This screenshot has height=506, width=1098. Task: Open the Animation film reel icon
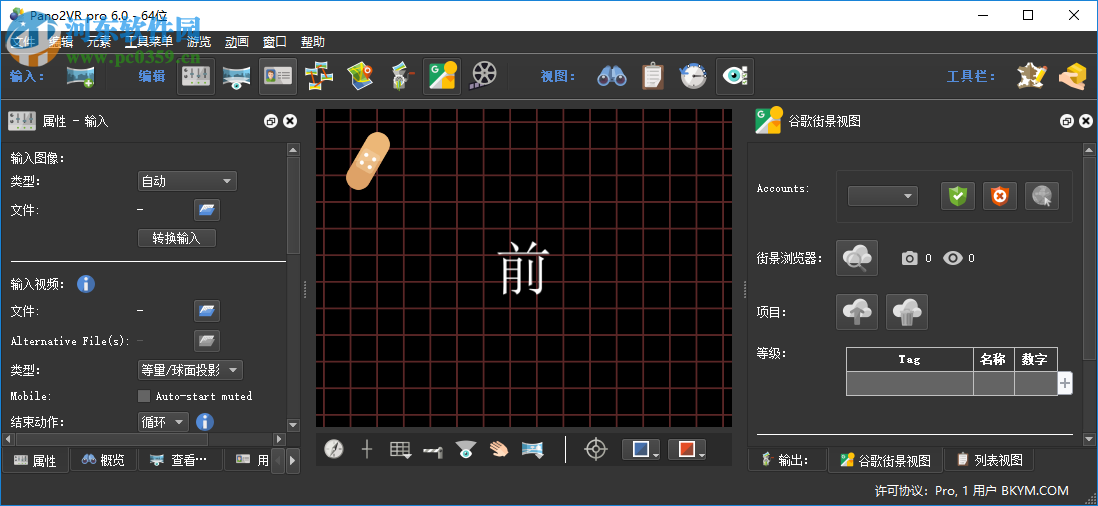coord(483,76)
